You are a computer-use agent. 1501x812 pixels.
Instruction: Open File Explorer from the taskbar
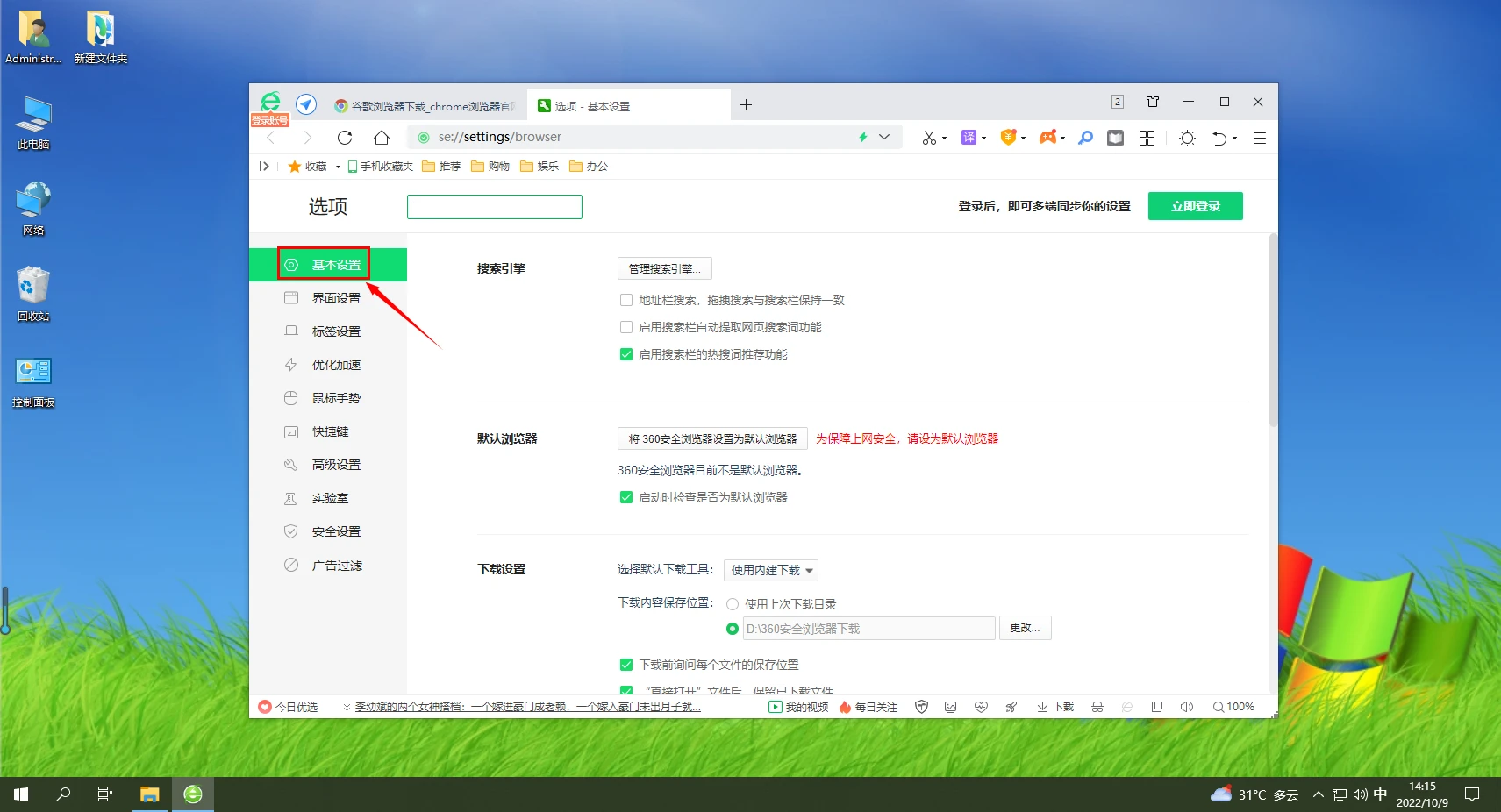[150, 794]
